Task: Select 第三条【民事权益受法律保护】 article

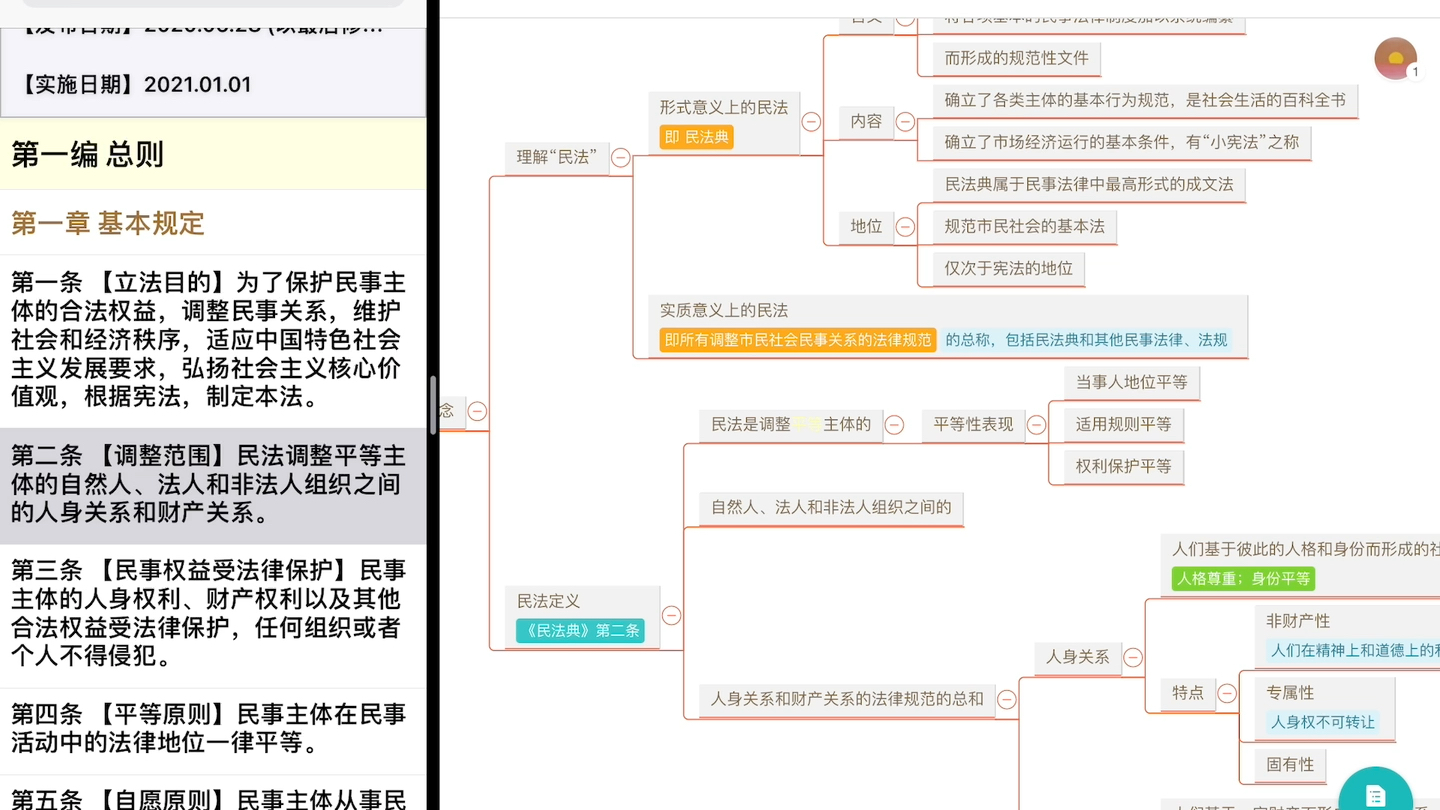Action: tap(213, 614)
